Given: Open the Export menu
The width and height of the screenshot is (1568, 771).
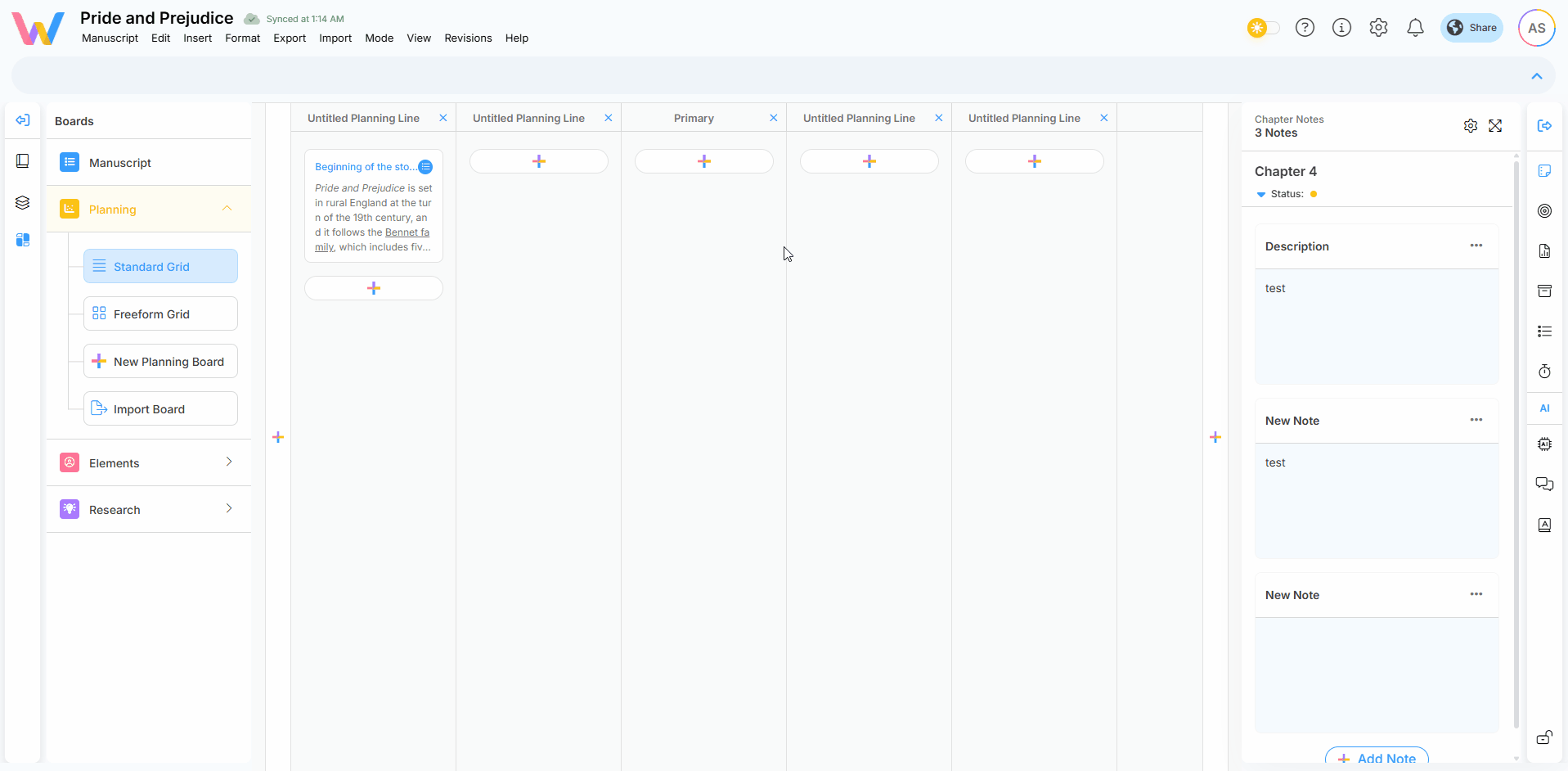Looking at the screenshot, I should pyautogui.click(x=290, y=38).
